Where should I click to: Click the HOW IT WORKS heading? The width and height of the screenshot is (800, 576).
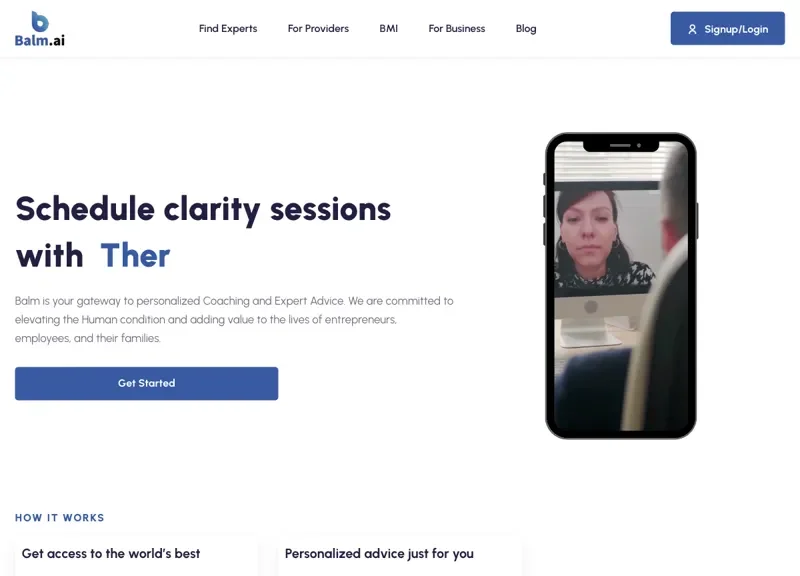point(60,518)
